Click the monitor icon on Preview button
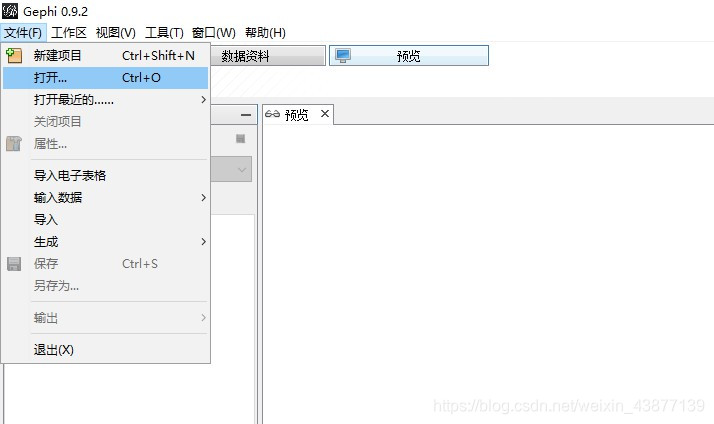Screen dimensions: 714x424 (343, 56)
